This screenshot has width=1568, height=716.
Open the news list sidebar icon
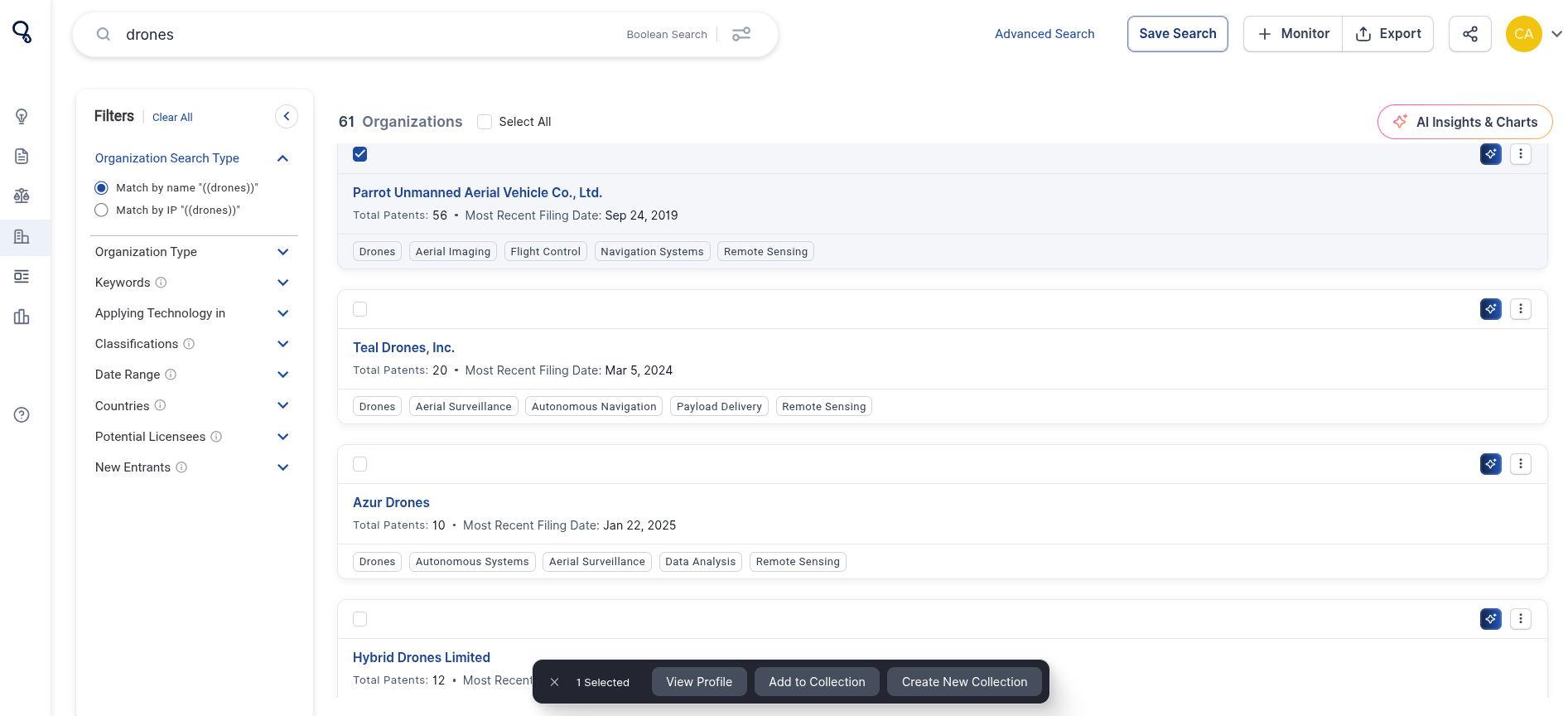[22, 276]
